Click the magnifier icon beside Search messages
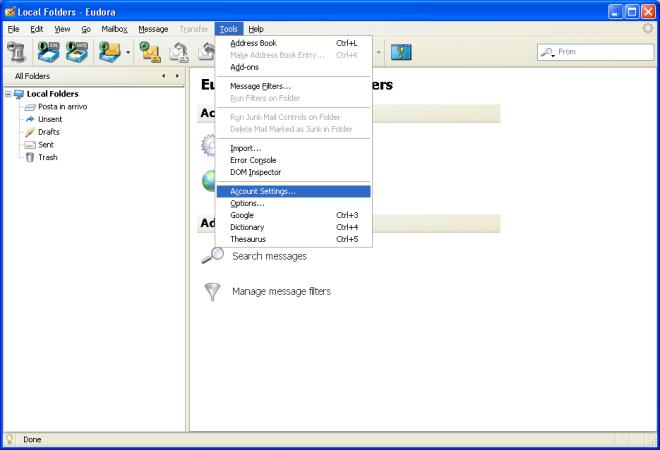 point(212,256)
